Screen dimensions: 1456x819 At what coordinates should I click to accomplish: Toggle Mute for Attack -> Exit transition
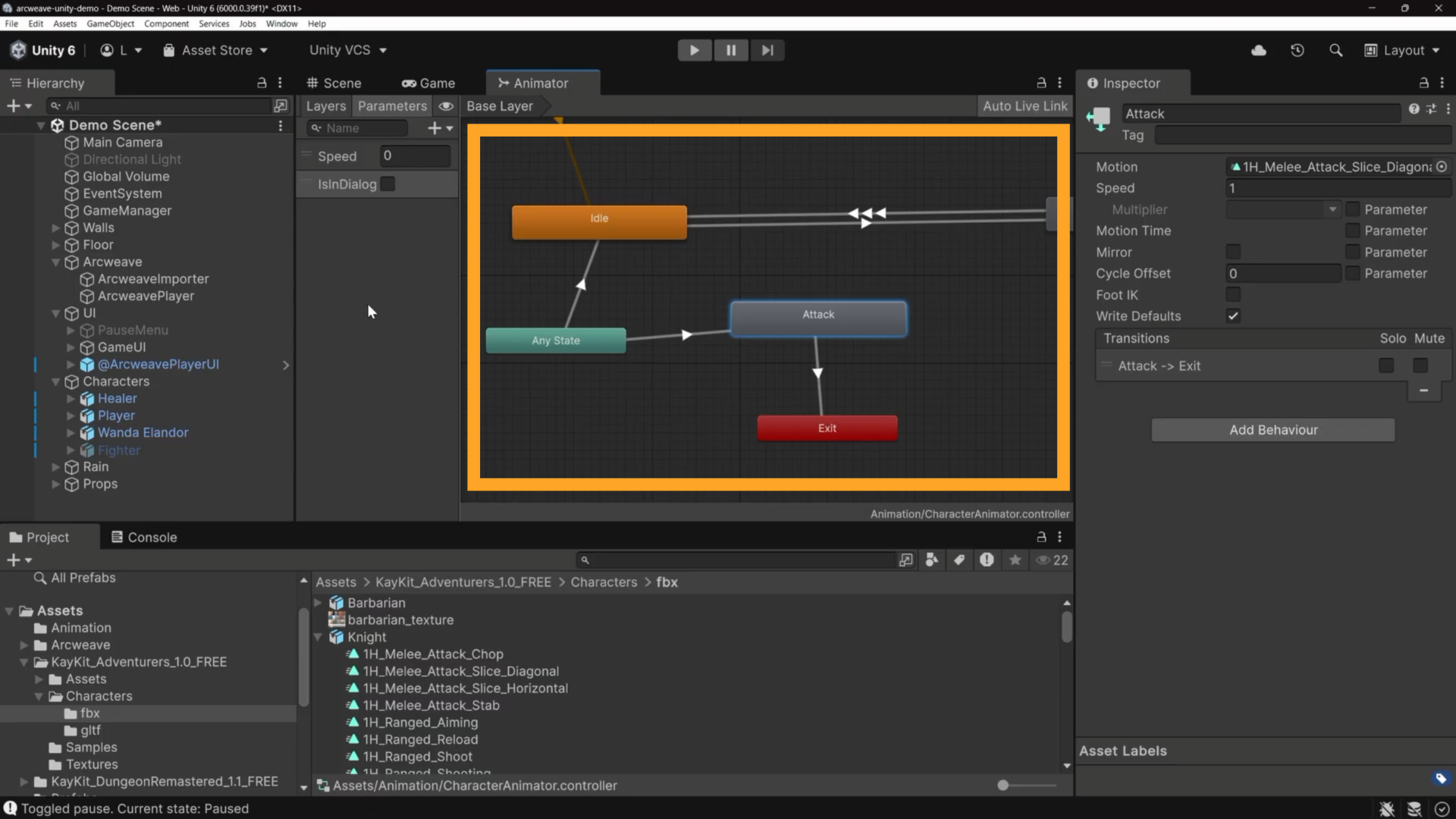tap(1420, 366)
